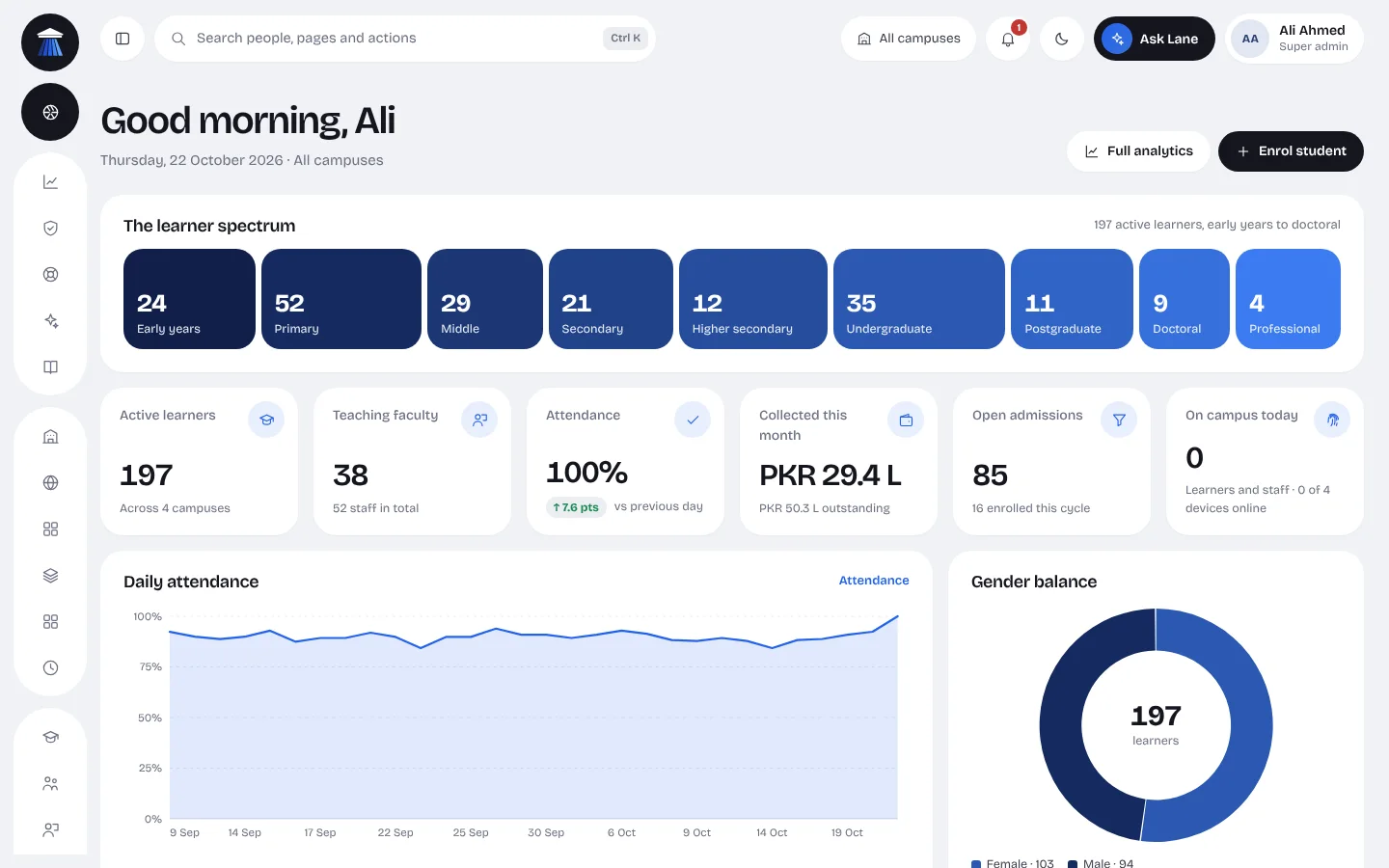Open the clock icon in the sidebar
This screenshot has width=1389, height=868.
click(x=50, y=667)
